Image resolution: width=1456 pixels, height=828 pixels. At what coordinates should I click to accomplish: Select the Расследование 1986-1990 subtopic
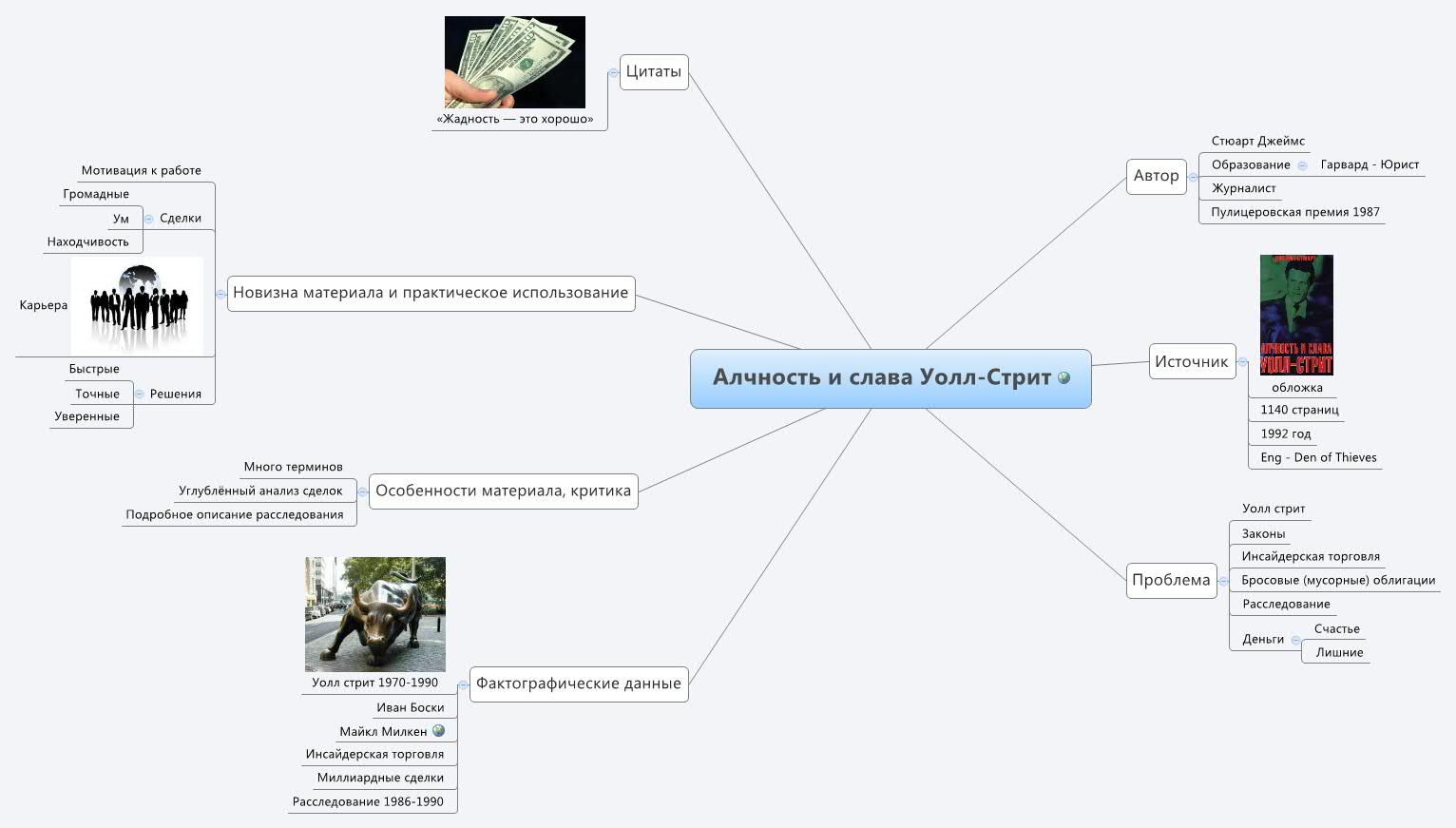[368, 801]
